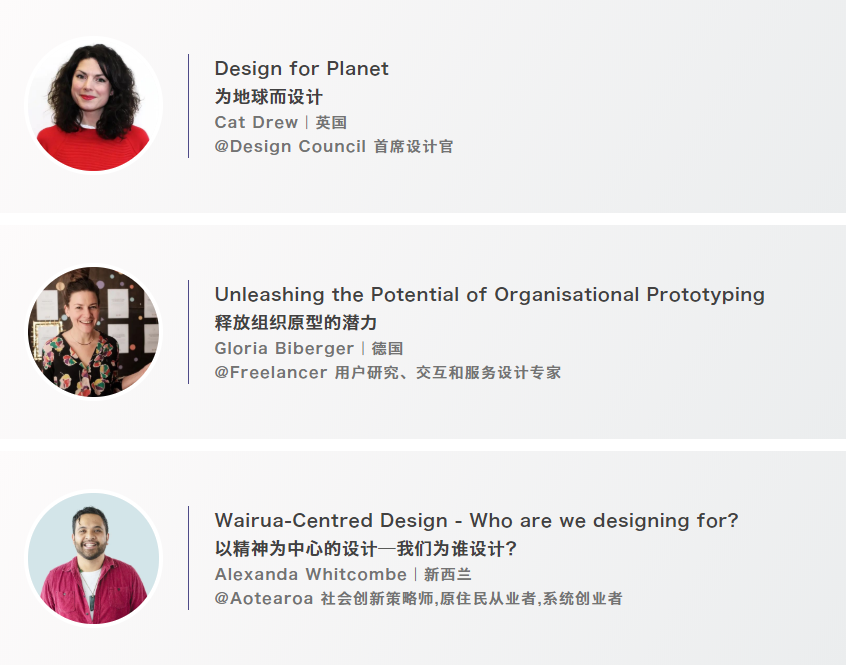Open Cat Drew's round profile photo

pos(94,105)
